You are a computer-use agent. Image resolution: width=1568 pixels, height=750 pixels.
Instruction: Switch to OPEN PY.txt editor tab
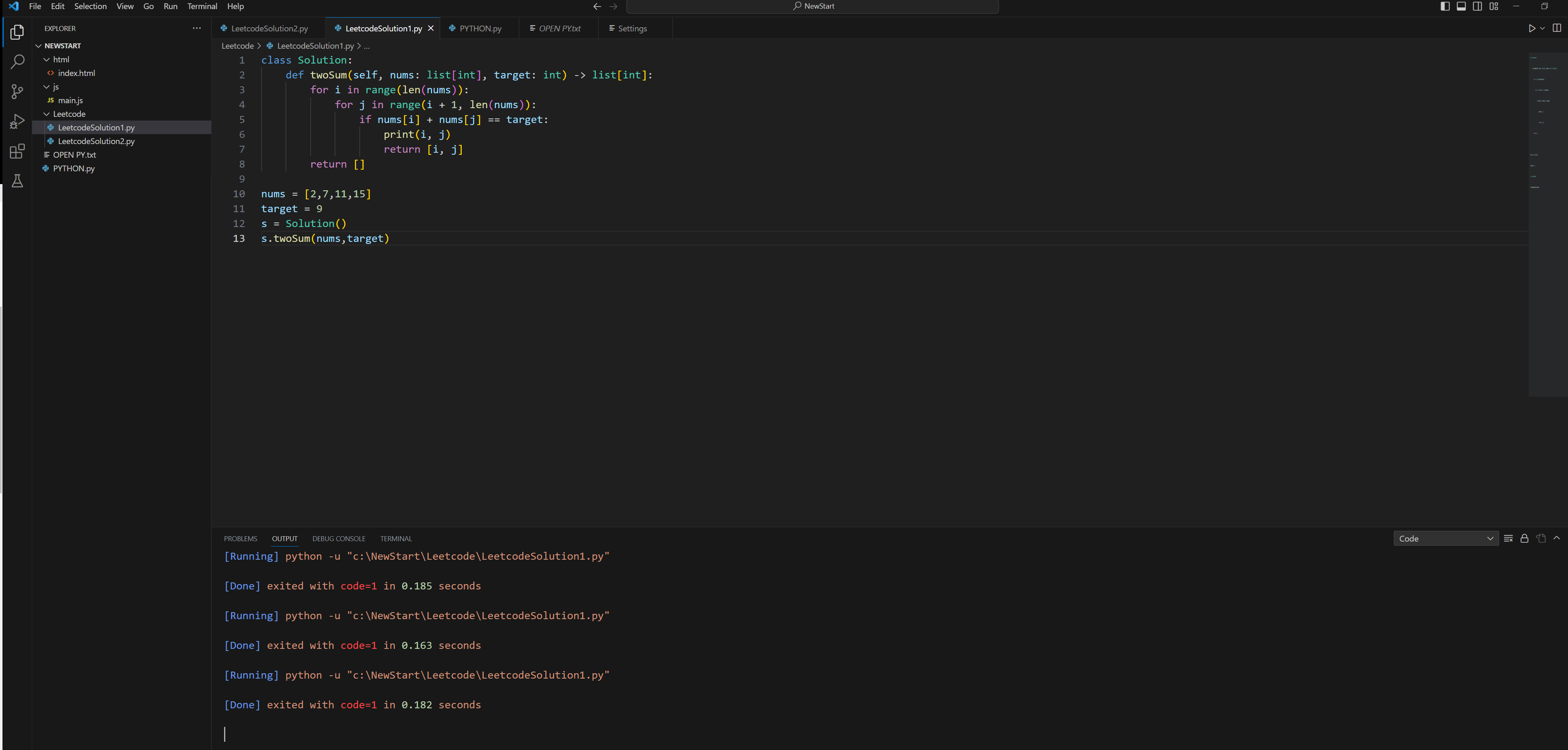pos(559,28)
